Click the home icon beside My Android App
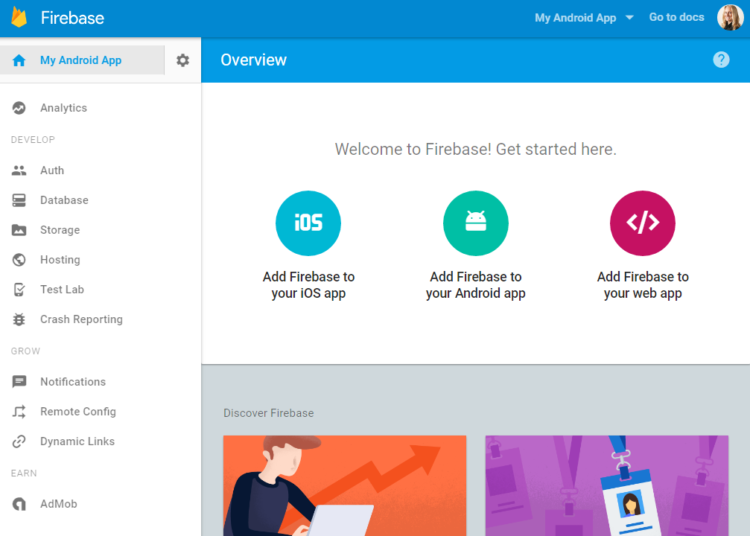The image size is (750, 536). 19,60
